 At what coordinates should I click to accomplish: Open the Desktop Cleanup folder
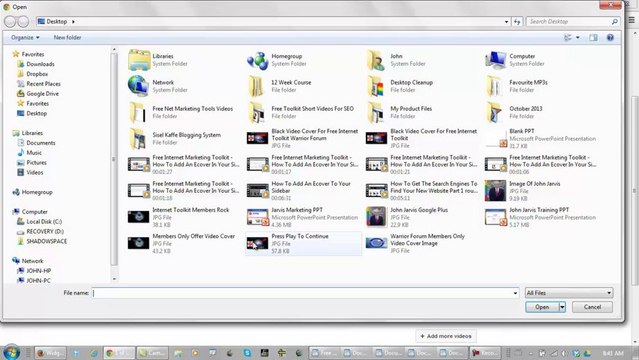coord(376,86)
